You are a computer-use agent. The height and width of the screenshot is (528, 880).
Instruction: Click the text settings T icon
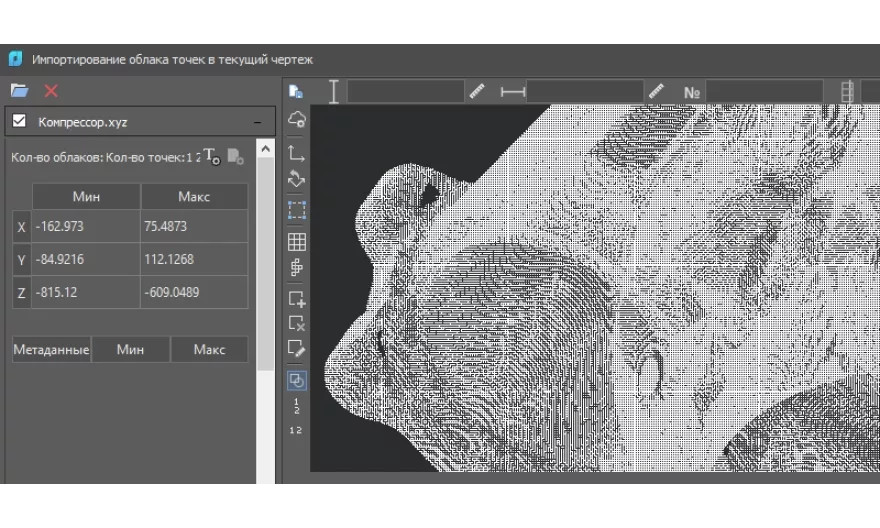pos(211,155)
